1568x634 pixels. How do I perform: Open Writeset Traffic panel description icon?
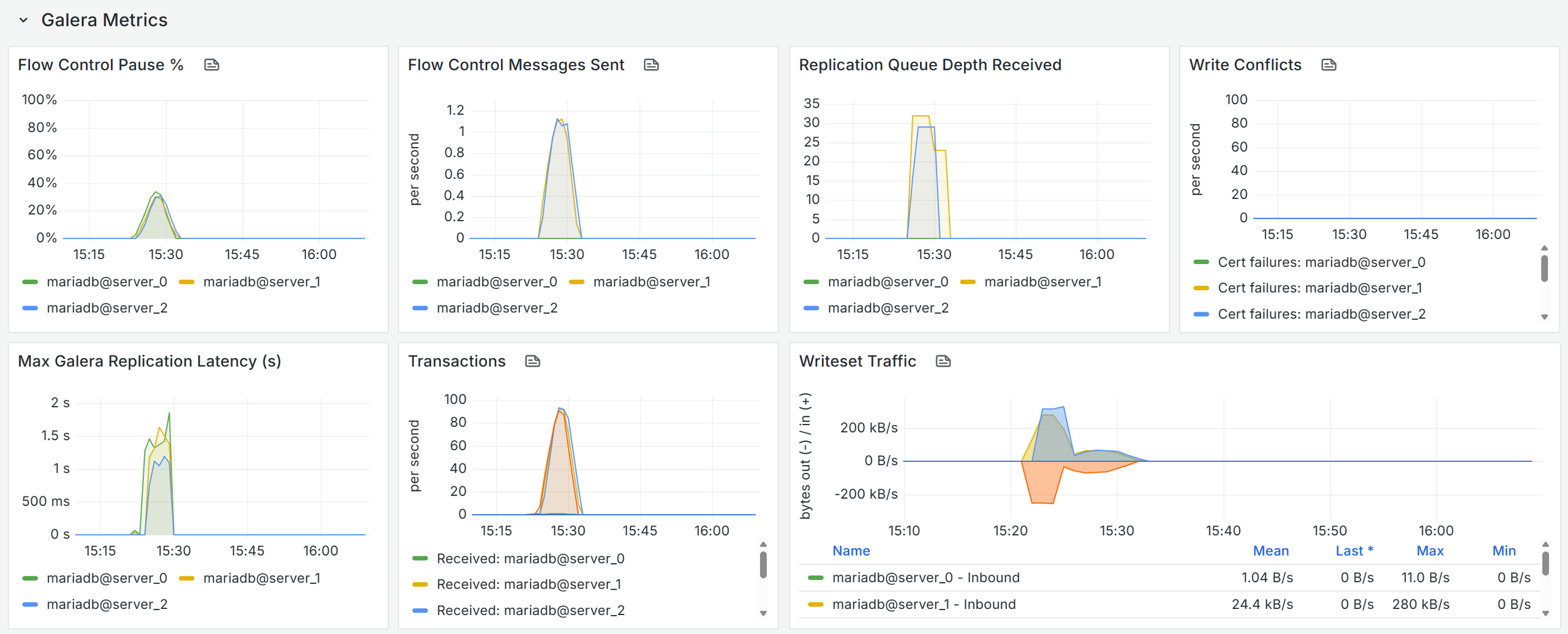coord(943,361)
